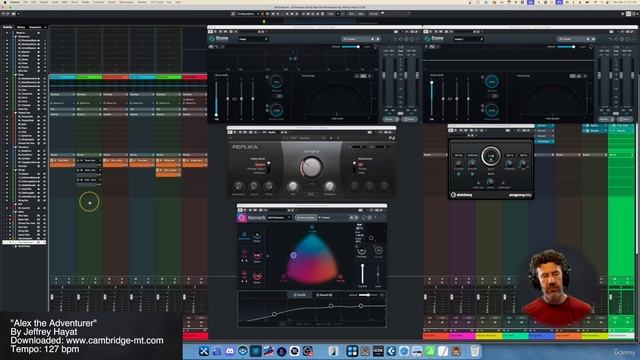Image resolution: width=640 pixels, height=360 pixels.
Task: Select the Zones tab in left panel
Action: 21,27
